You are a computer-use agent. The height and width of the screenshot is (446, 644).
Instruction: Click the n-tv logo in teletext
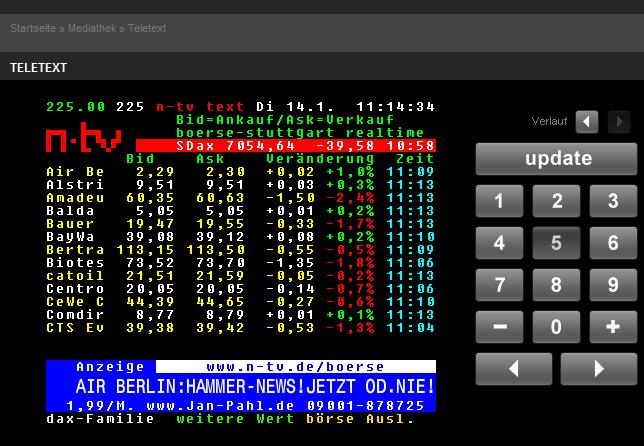click(84, 137)
